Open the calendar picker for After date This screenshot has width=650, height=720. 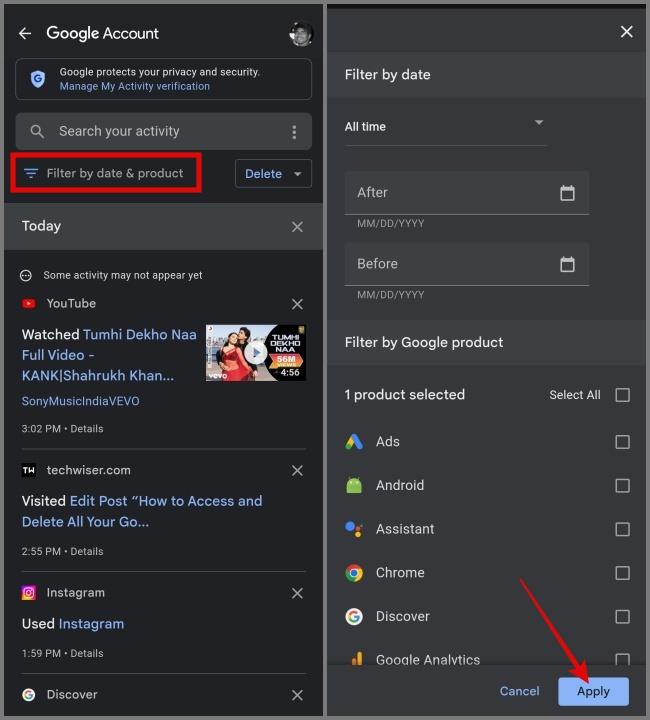pyautogui.click(x=567, y=193)
